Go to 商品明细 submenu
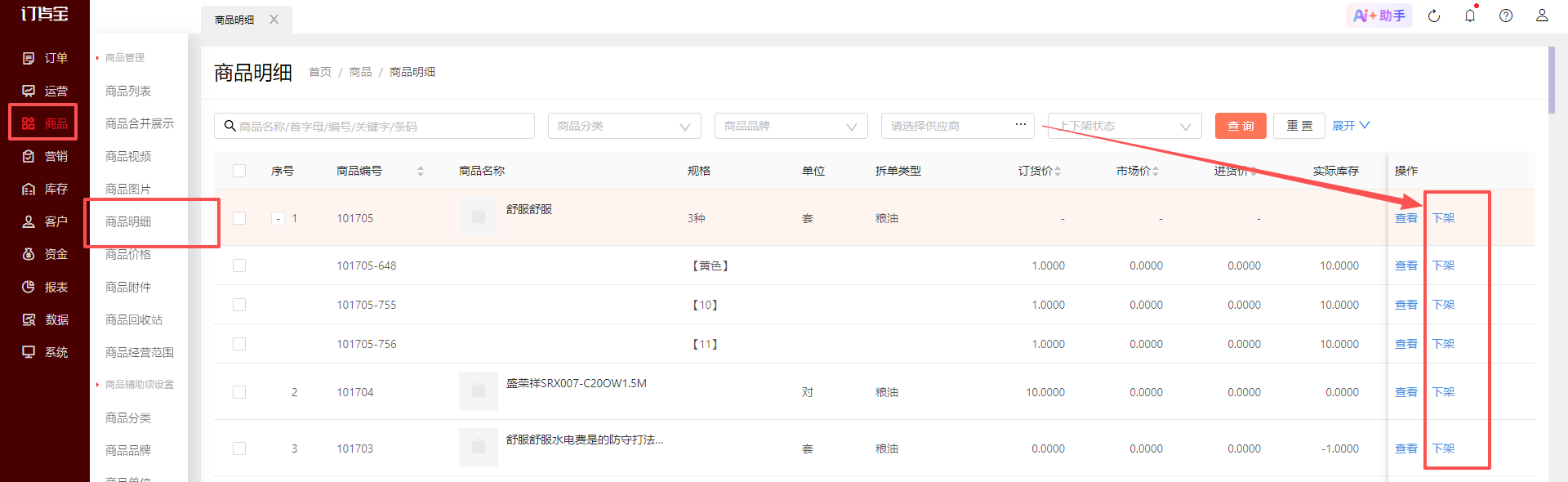 [x=128, y=221]
